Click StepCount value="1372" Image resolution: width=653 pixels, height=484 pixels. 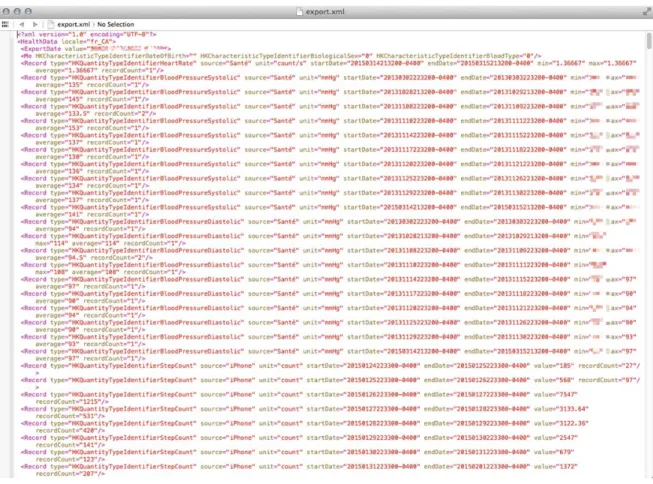coord(556,467)
